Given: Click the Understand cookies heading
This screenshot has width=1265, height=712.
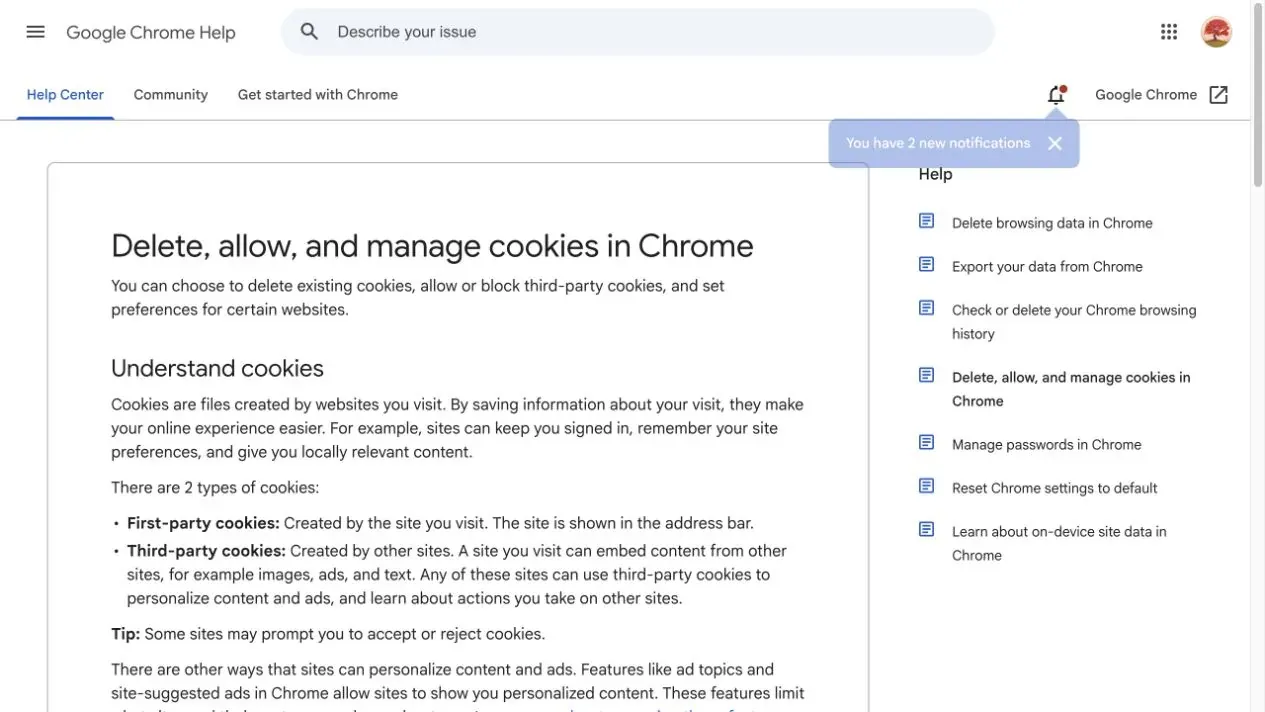Looking at the screenshot, I should [217, 368].
